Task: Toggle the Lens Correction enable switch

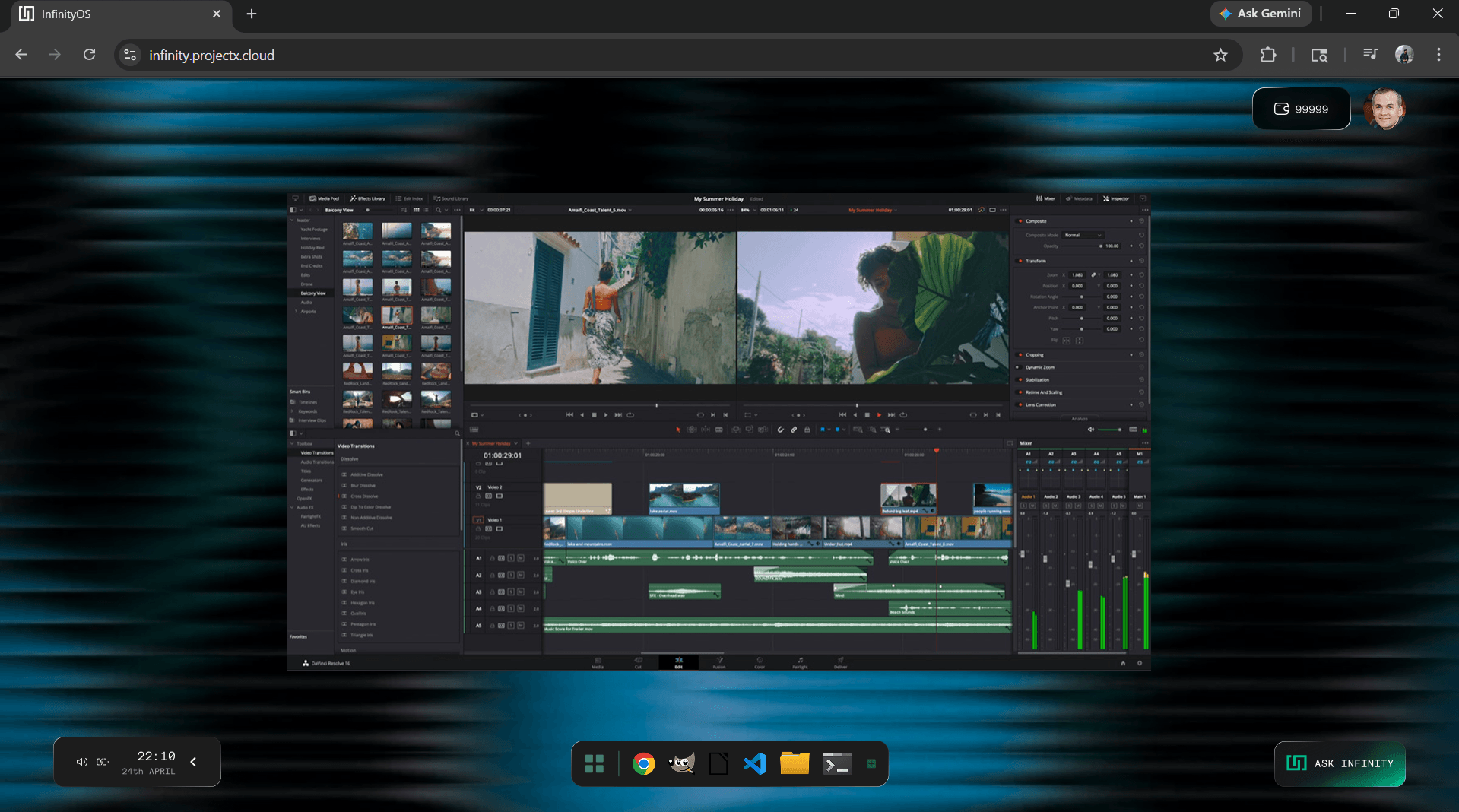Action: click(1019, 404)
